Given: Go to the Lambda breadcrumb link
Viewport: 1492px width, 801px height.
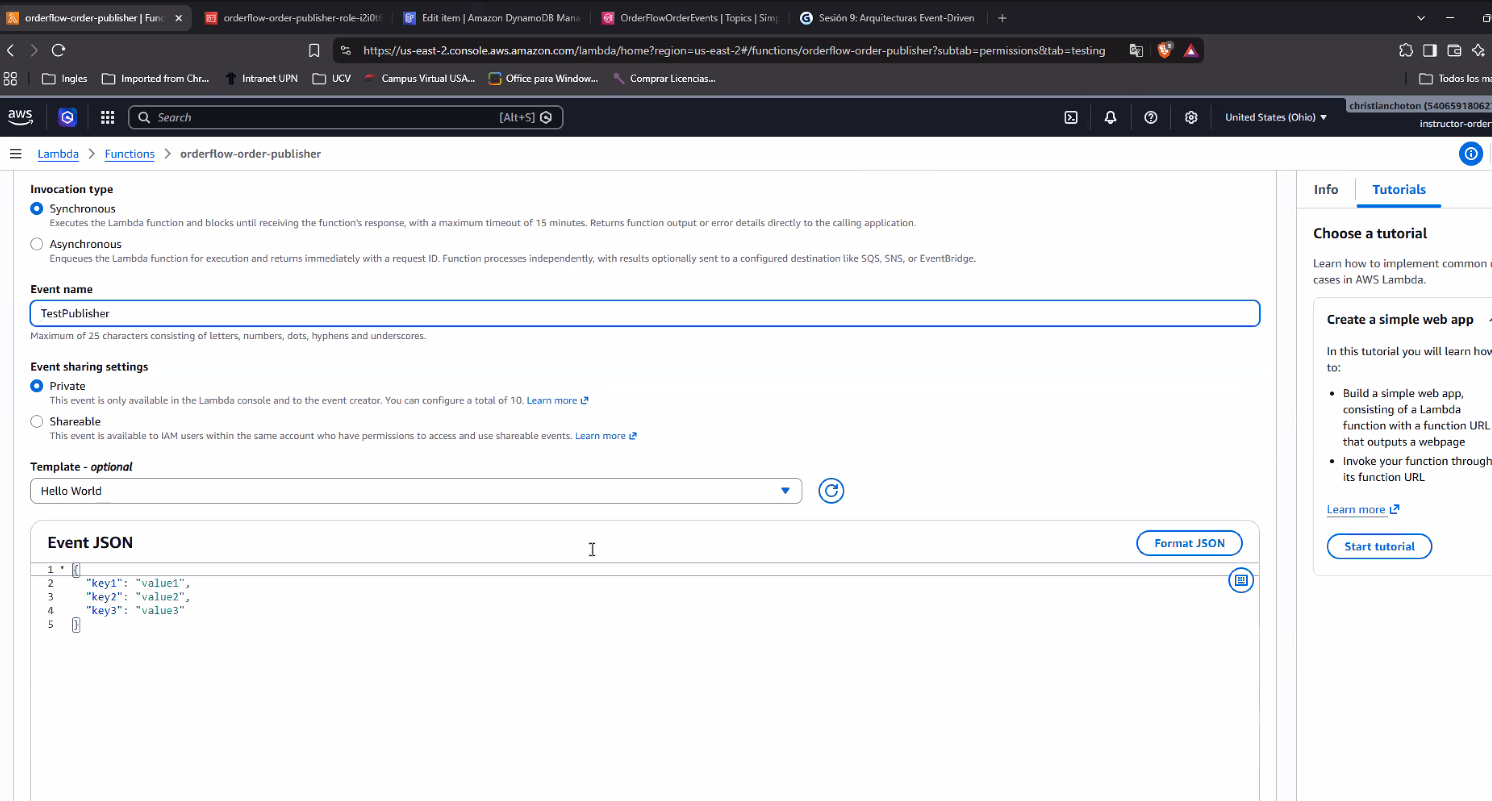Looking at the screenshot, I should 58,154.
